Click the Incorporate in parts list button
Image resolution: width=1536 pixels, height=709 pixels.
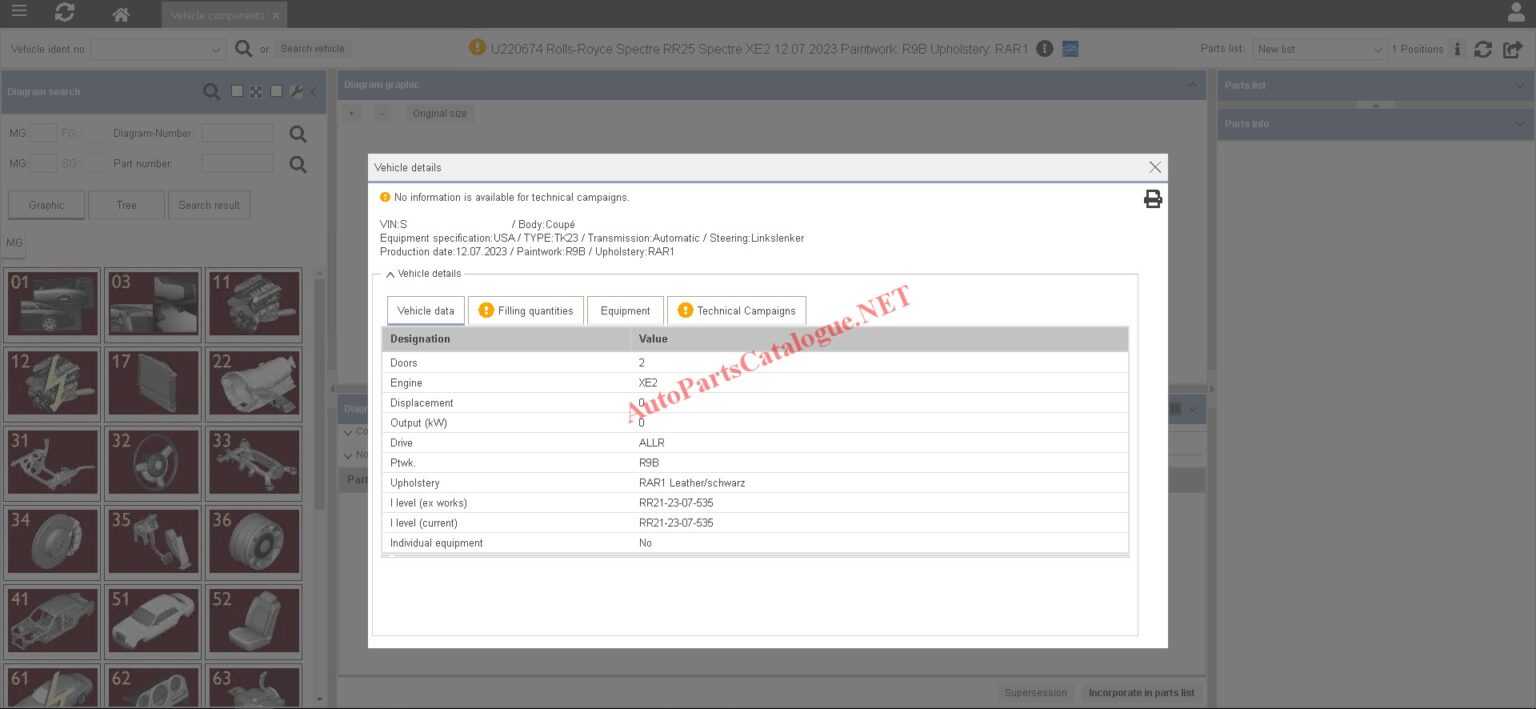(1141, 692)
